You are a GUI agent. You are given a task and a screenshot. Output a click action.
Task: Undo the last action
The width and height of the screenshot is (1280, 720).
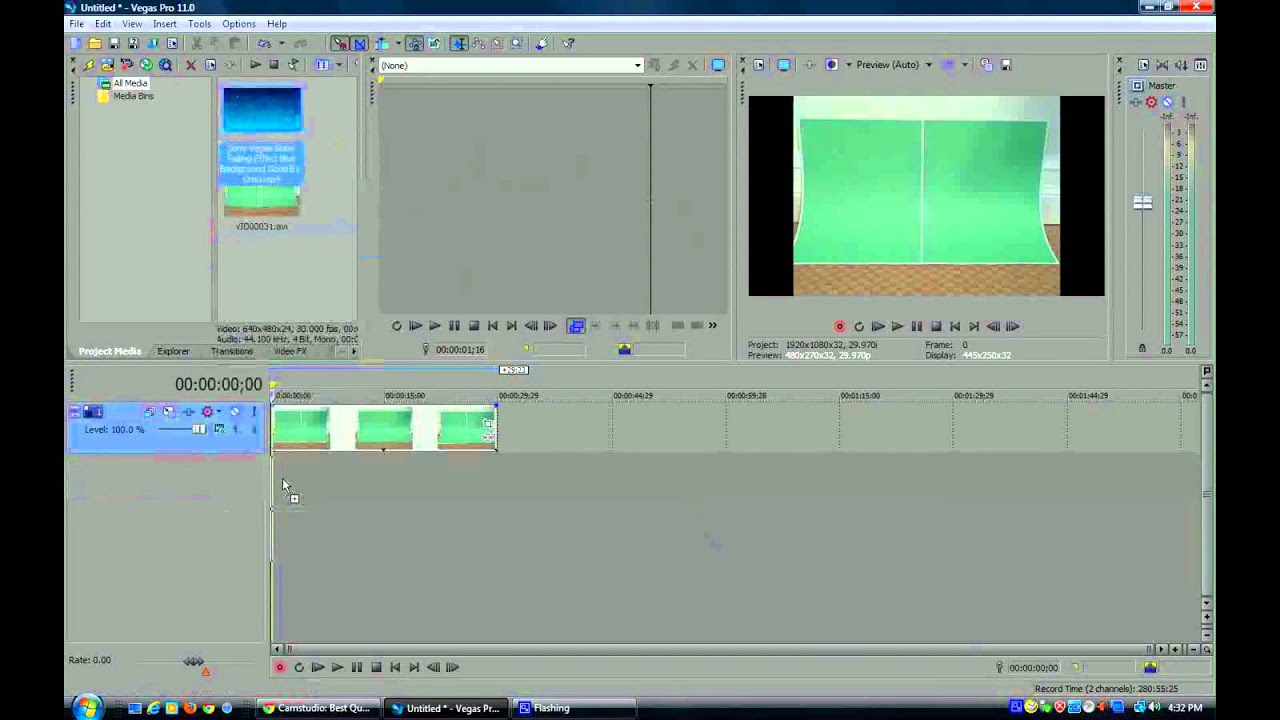coord(264,43)
